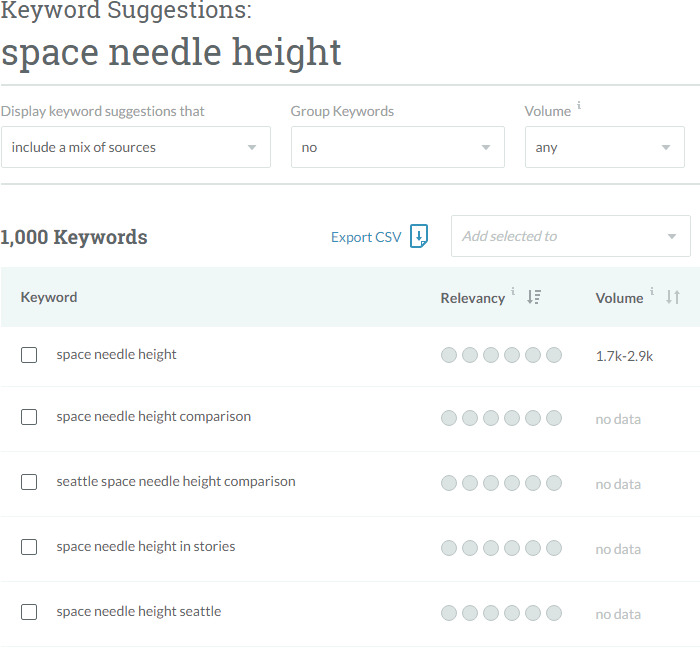Image resolution: width=700 pixels, height=647 pixels.
Task: Click the Volume column sort arrows
Action: [673, 297]
